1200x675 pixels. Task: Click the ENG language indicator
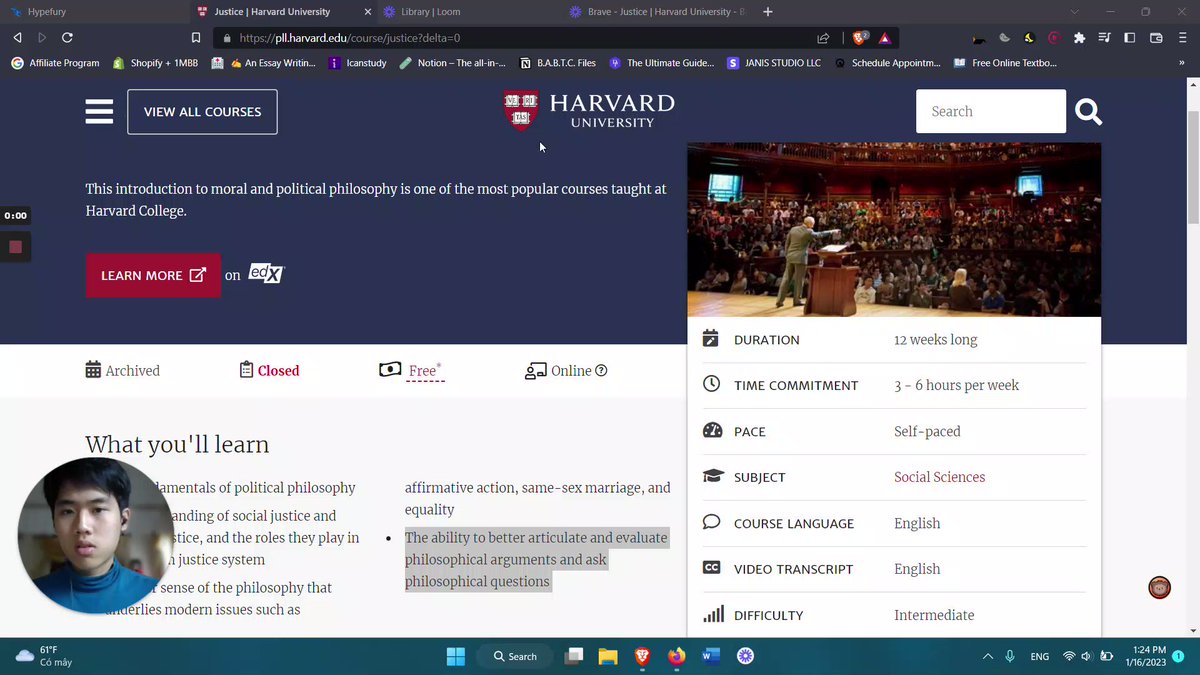click(x=1040, y=657)
